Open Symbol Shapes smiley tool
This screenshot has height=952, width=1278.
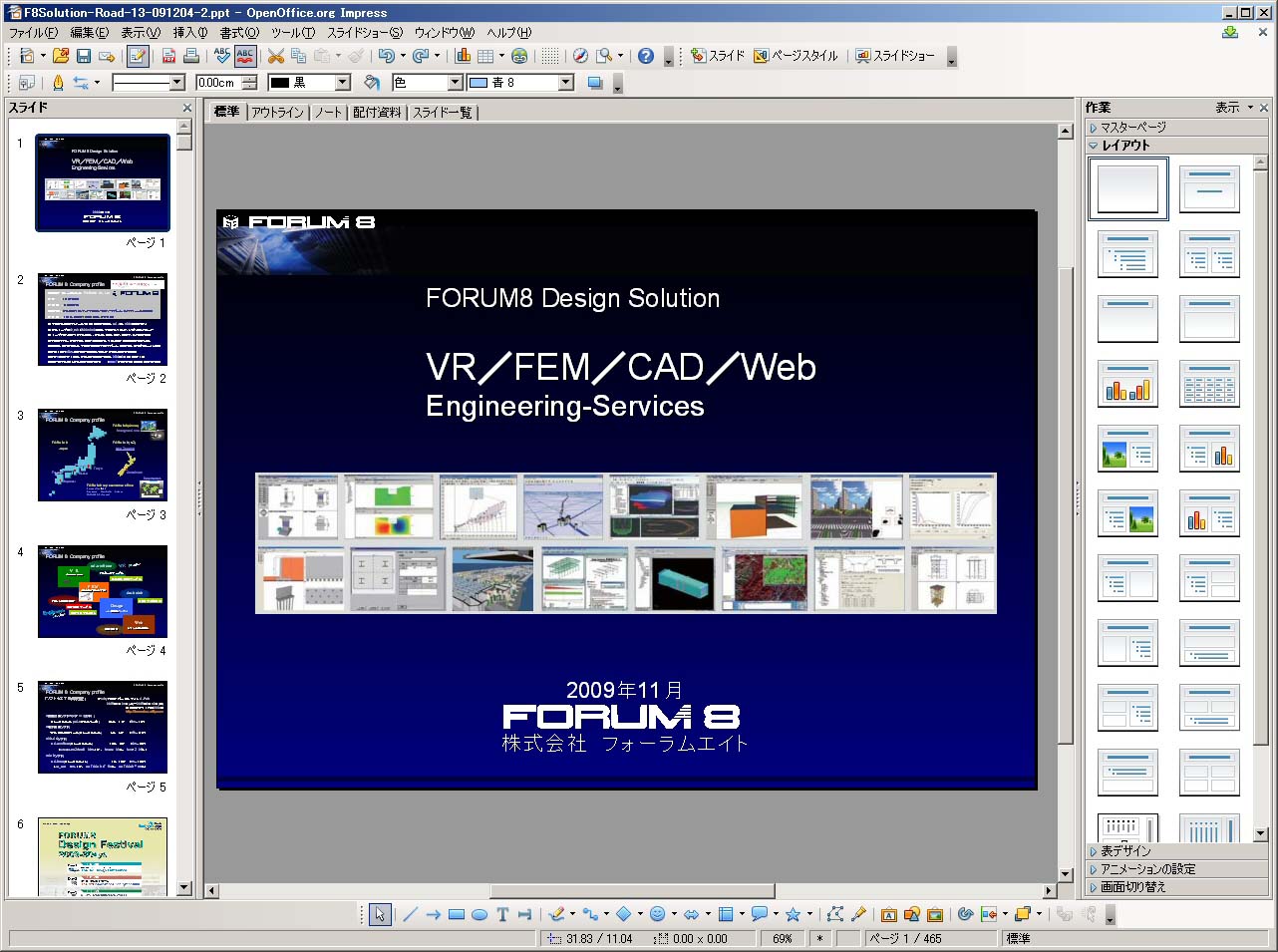click(x=657, y=914)
